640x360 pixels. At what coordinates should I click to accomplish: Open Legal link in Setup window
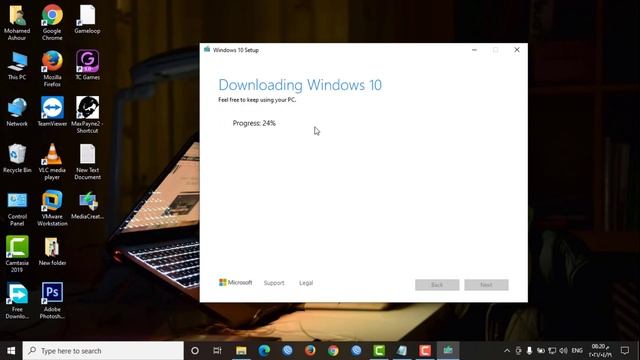[x=306, y=283]
